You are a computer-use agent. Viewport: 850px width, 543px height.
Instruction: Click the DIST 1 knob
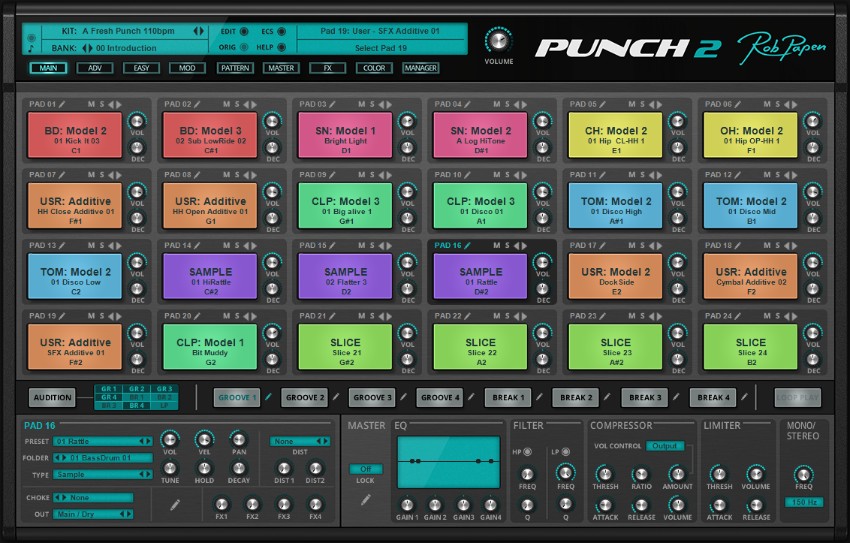coord(284,468)
